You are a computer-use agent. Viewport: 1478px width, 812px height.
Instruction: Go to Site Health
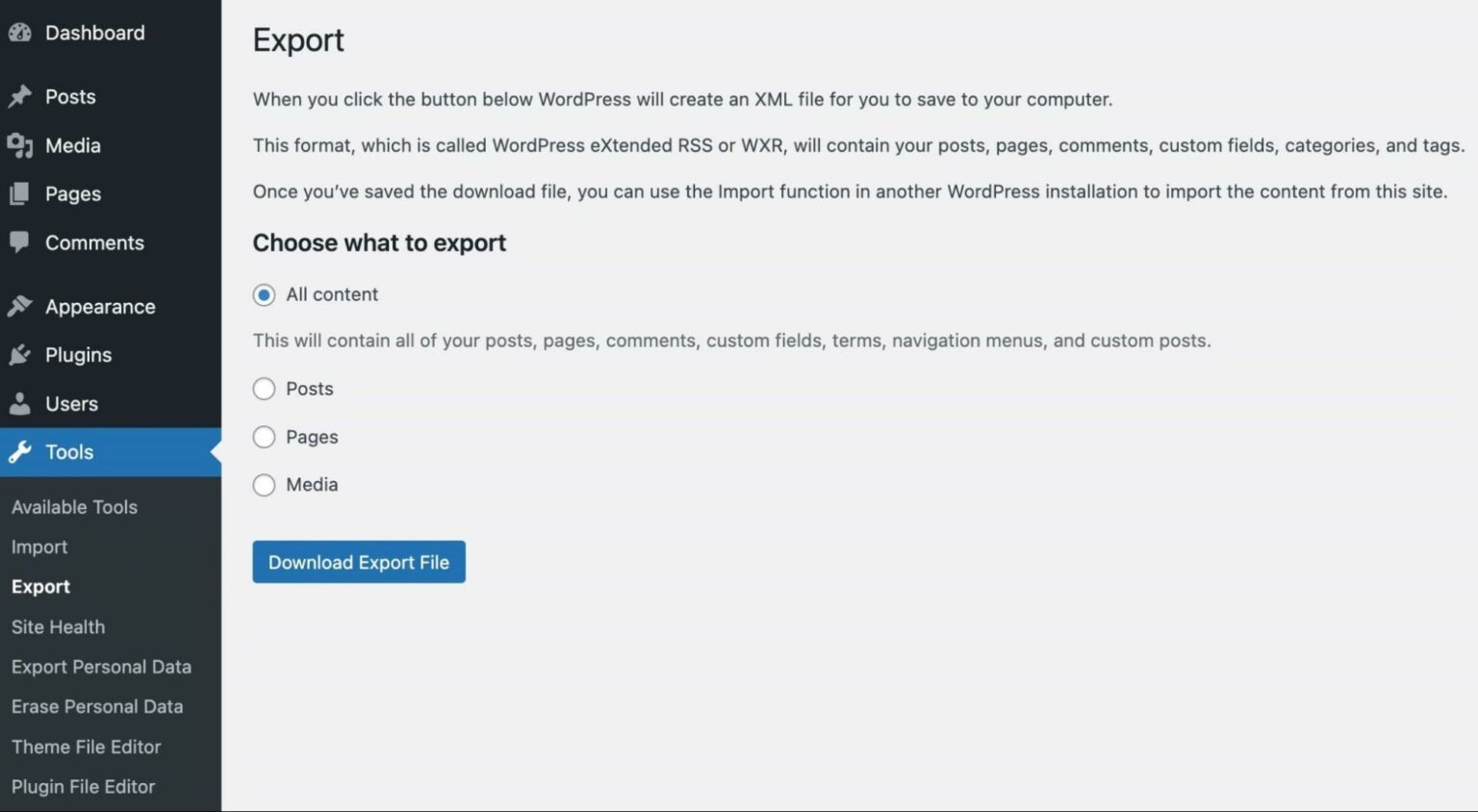coord(57,626)
